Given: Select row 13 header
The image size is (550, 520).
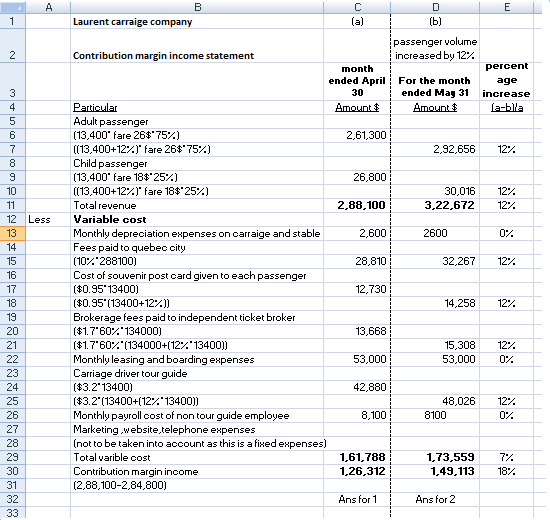Looking at the screenshot, I should (x=13, y=233).
